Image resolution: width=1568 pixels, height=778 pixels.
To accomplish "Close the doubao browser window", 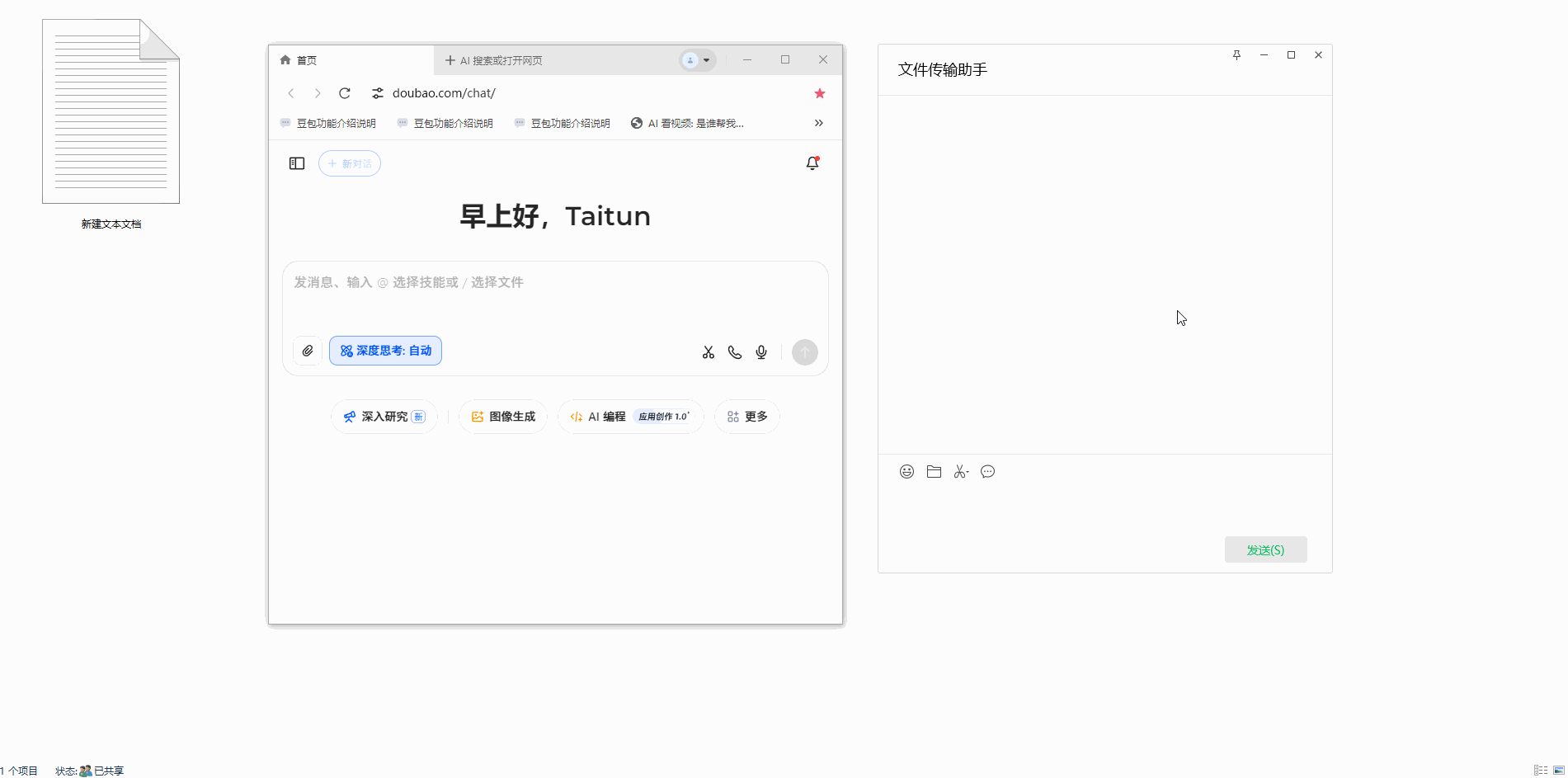I will tap(823, 59).
